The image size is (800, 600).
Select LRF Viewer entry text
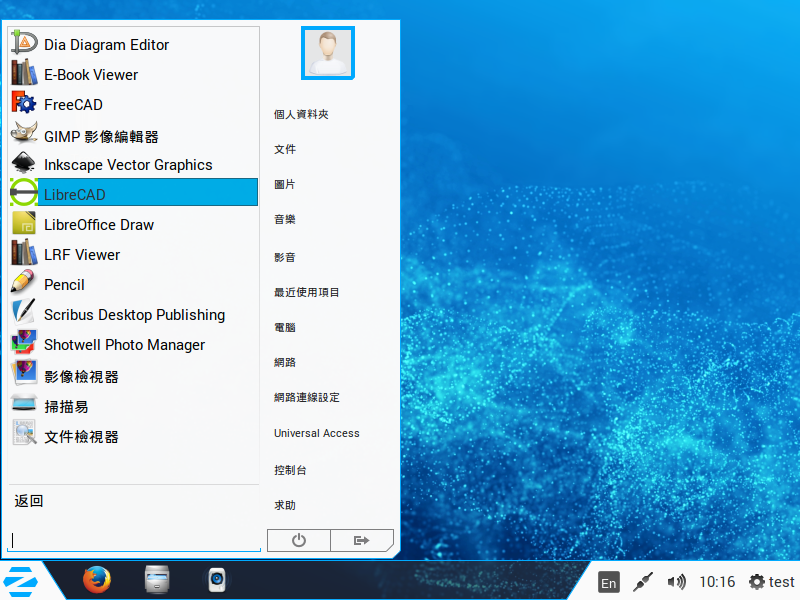[82, 255]
